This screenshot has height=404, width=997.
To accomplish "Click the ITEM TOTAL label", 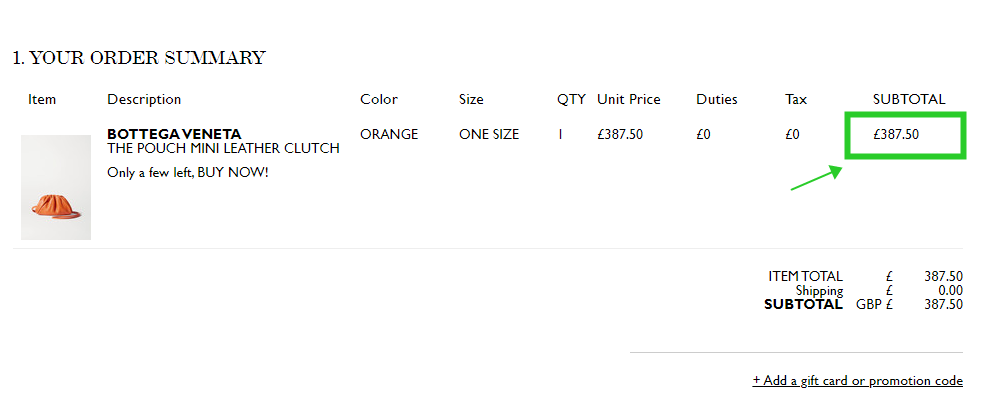I will coord(806,276).
